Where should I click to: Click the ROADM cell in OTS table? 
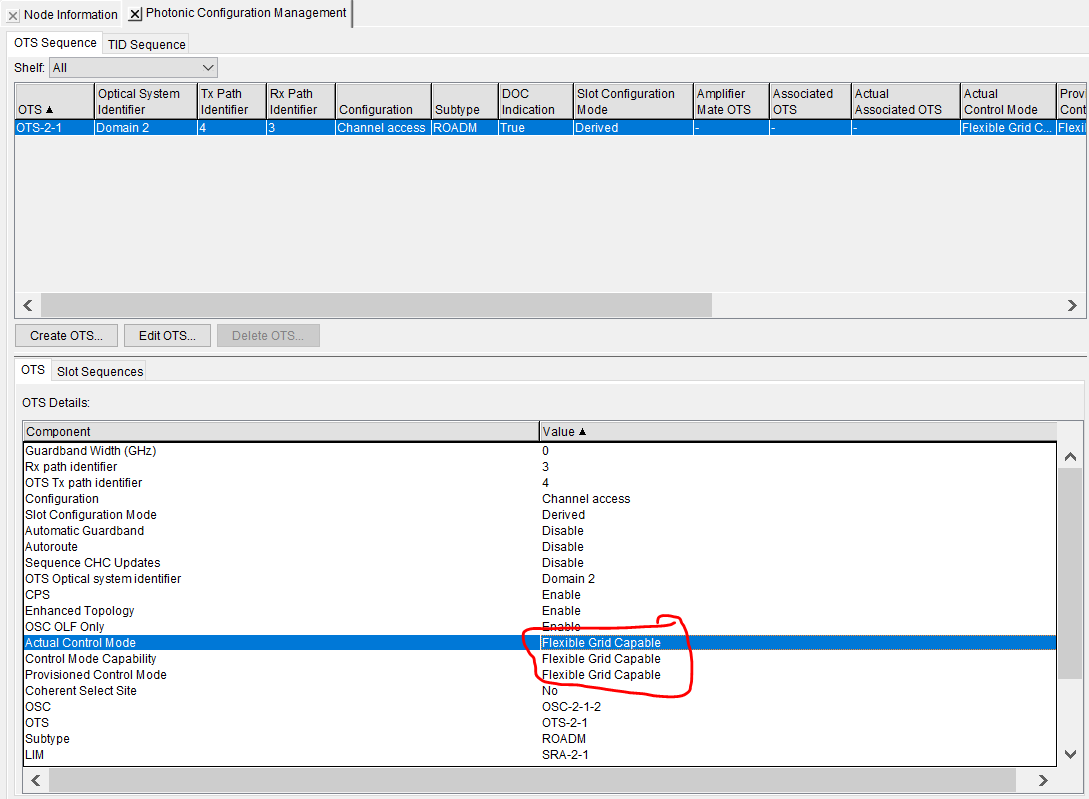click(x=465, y=128)
